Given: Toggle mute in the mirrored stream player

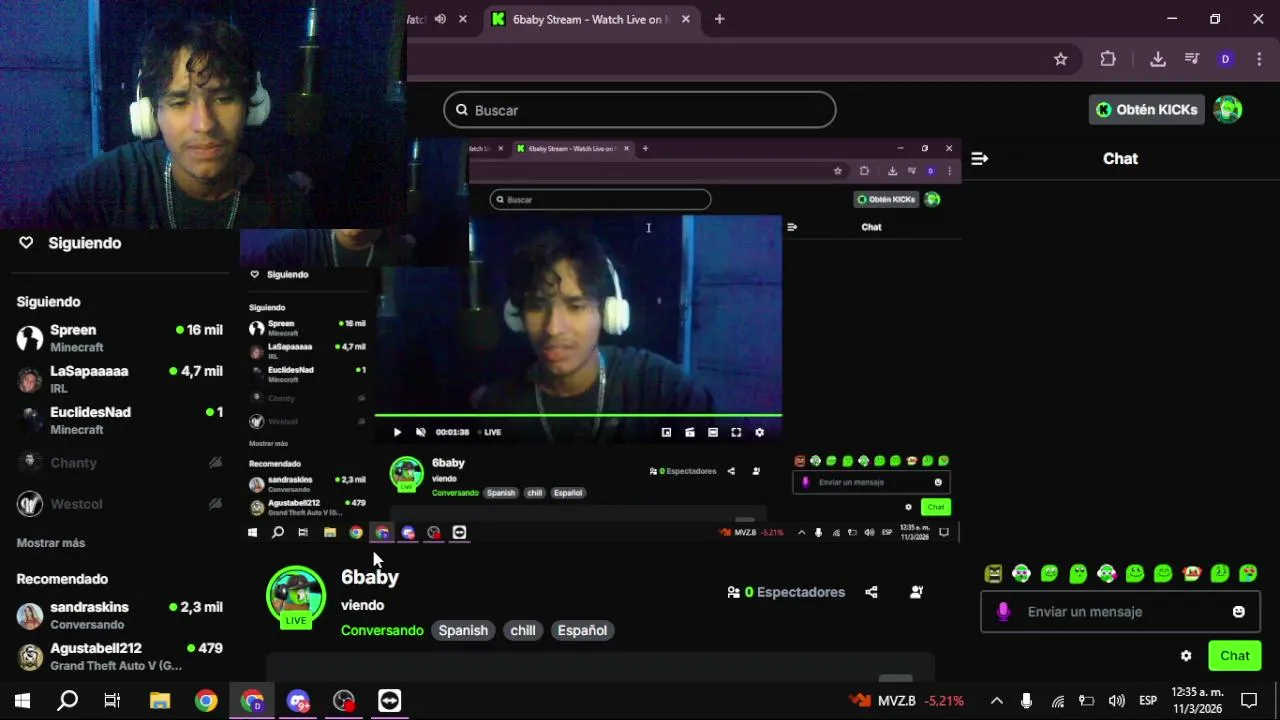Looking at the screenshot, I should pyautogui.click(x=421, y=432).
